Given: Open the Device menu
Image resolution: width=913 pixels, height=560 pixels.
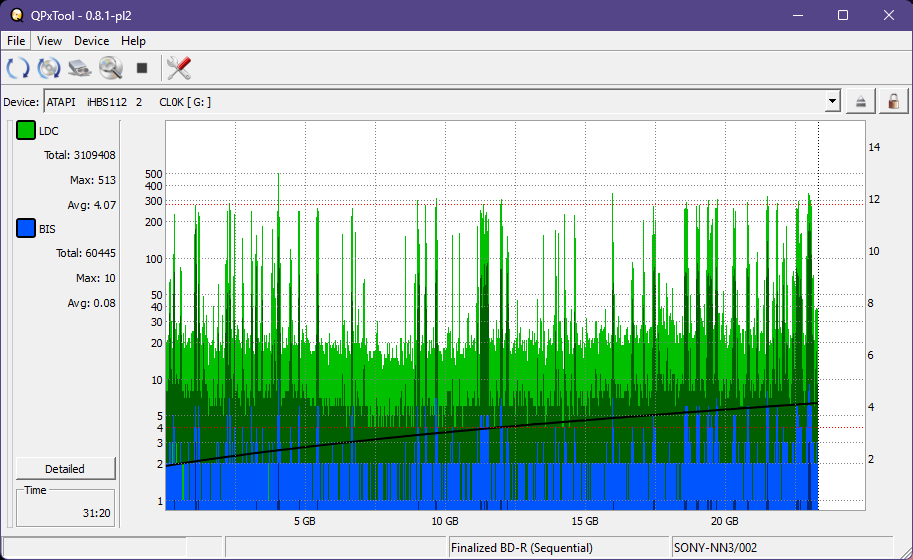Looking at the screenshot, I should (91, 41).
